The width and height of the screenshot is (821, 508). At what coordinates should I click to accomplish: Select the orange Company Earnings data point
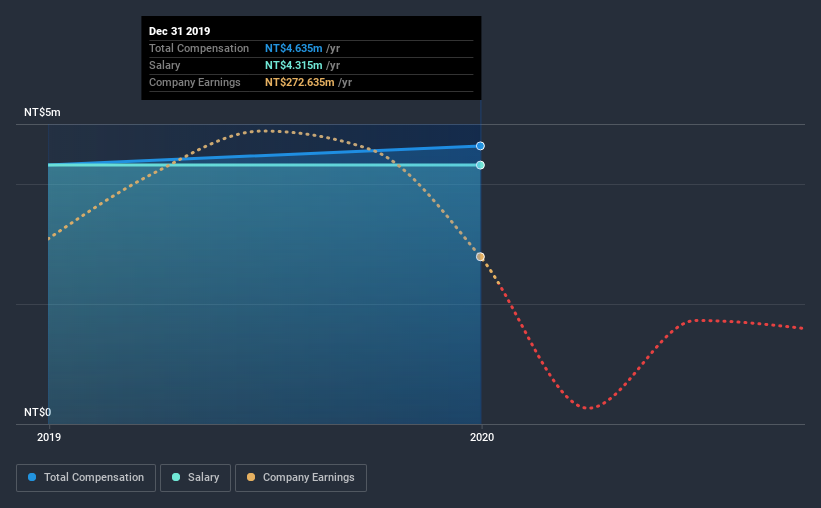(480, 257)
